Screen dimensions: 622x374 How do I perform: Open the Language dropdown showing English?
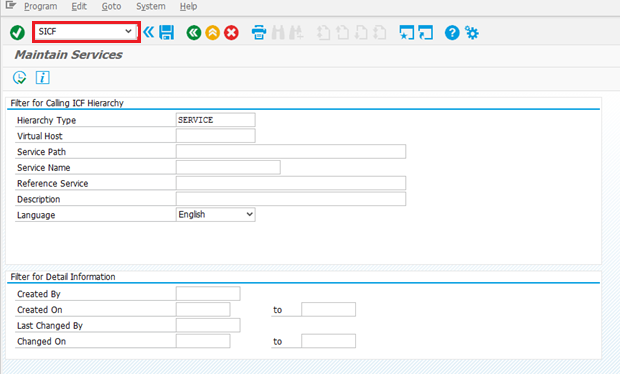click(x=215, y=215)
